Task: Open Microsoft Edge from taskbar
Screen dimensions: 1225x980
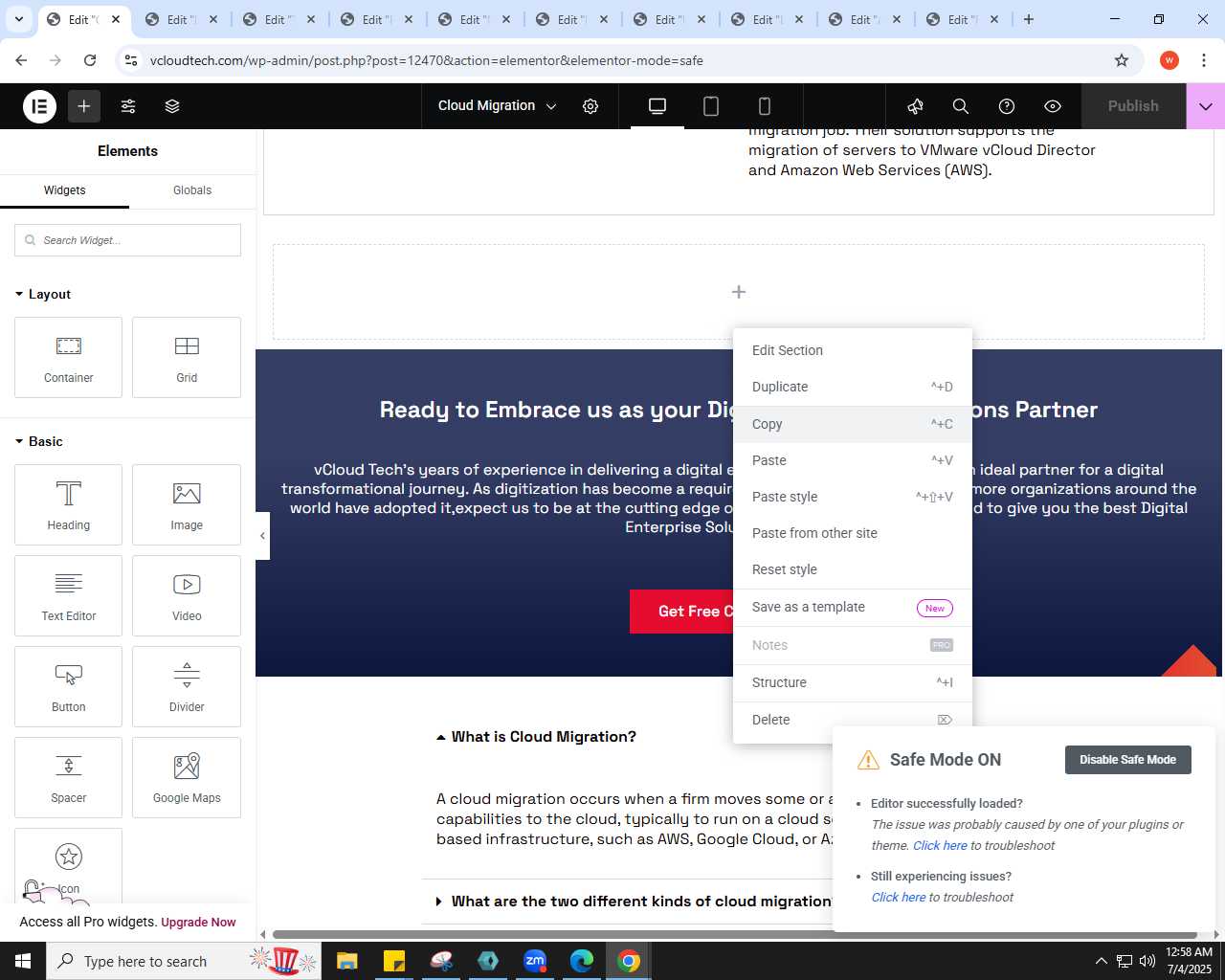Action: point(582,961)
